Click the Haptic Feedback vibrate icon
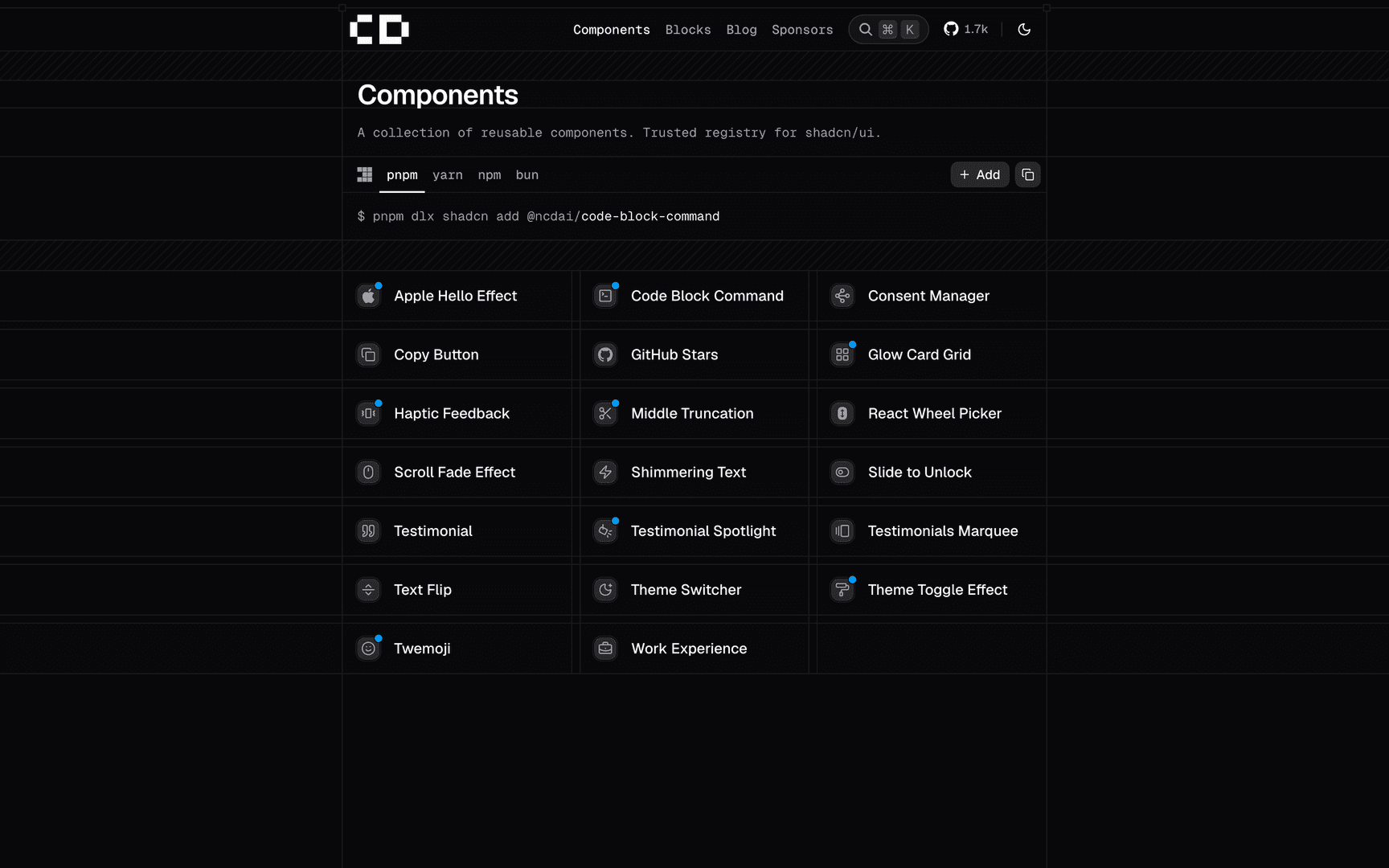Image resolution: width=1389 pixels, height=868 pixels. click(368, 413)
